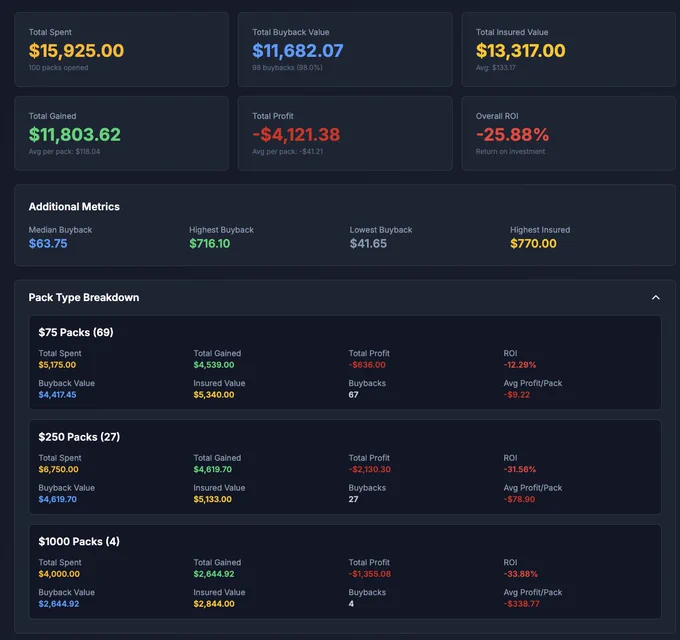Collapse the Pack Type Breakdown section
Screen dimensions: 680x640
click(x=656, y=297)
